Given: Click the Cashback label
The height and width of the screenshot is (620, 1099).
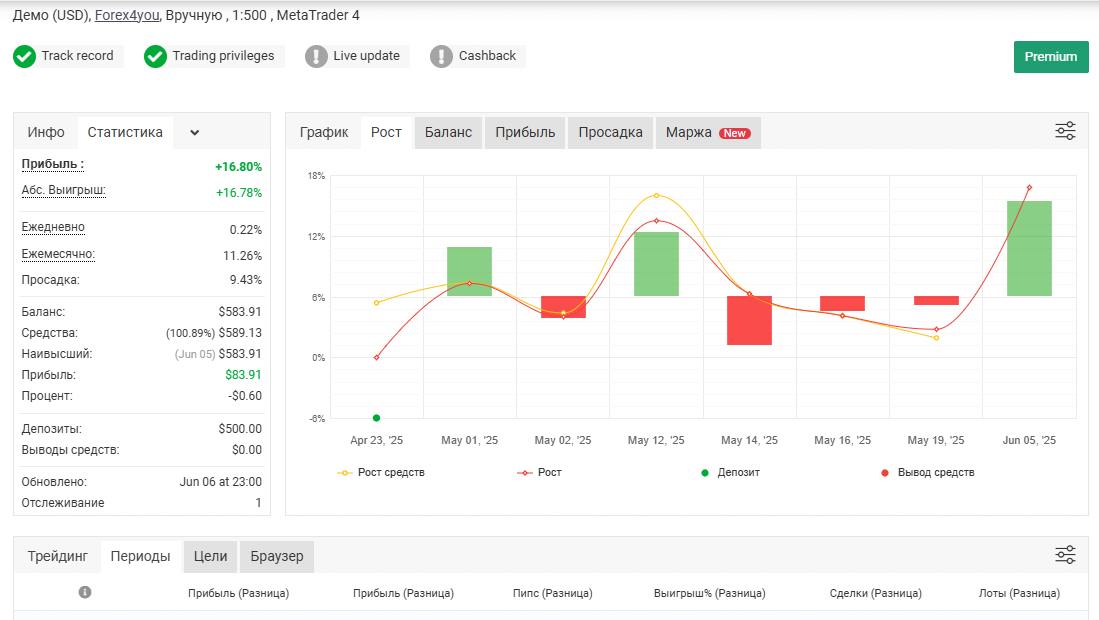Looking at the screenshot, I should tap(487, 55).
